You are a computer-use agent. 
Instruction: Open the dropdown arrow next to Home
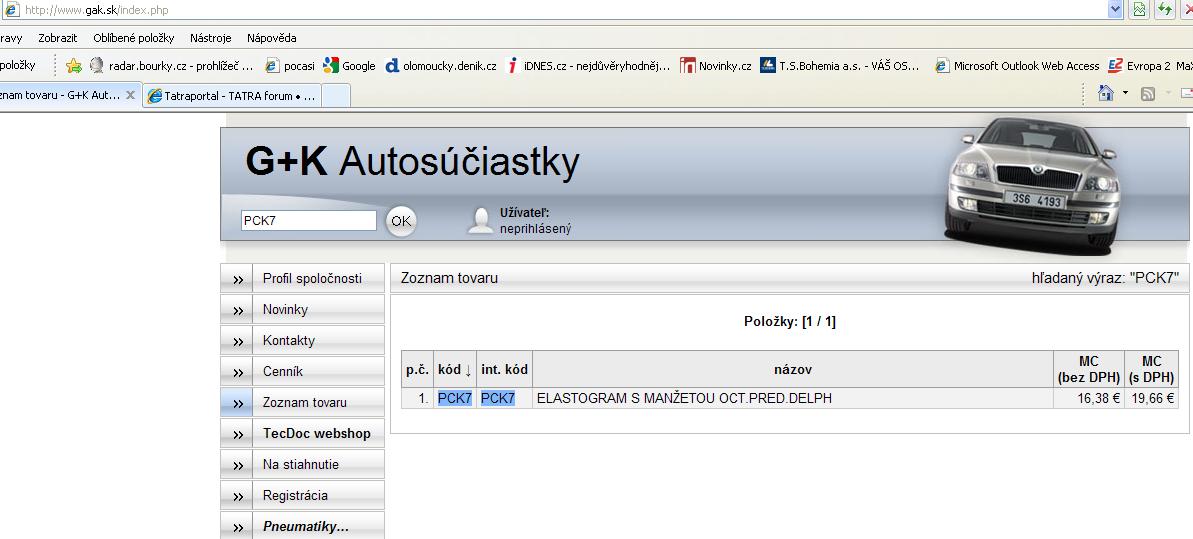coord(1125,94)
